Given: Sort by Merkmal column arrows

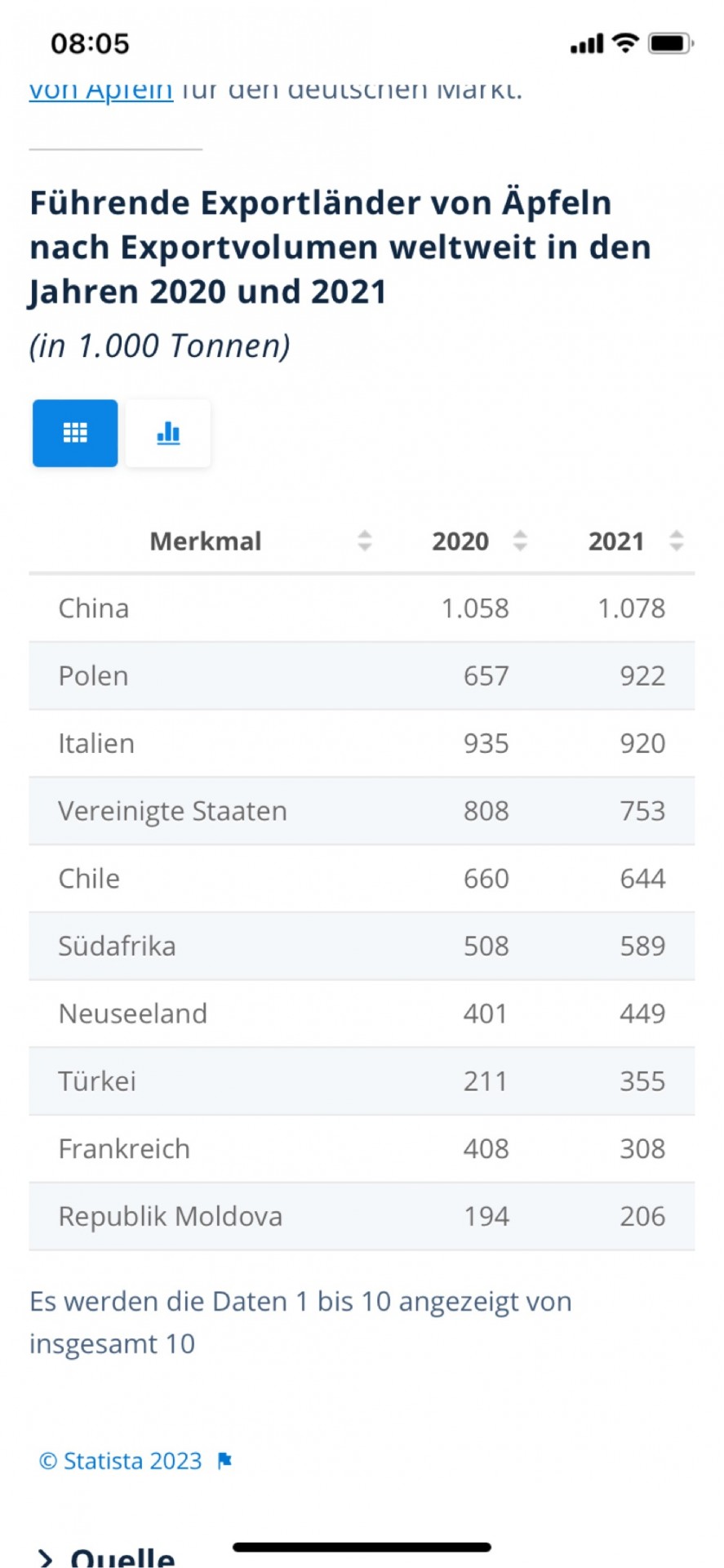Looking at the screenshot, I should 365,541.
